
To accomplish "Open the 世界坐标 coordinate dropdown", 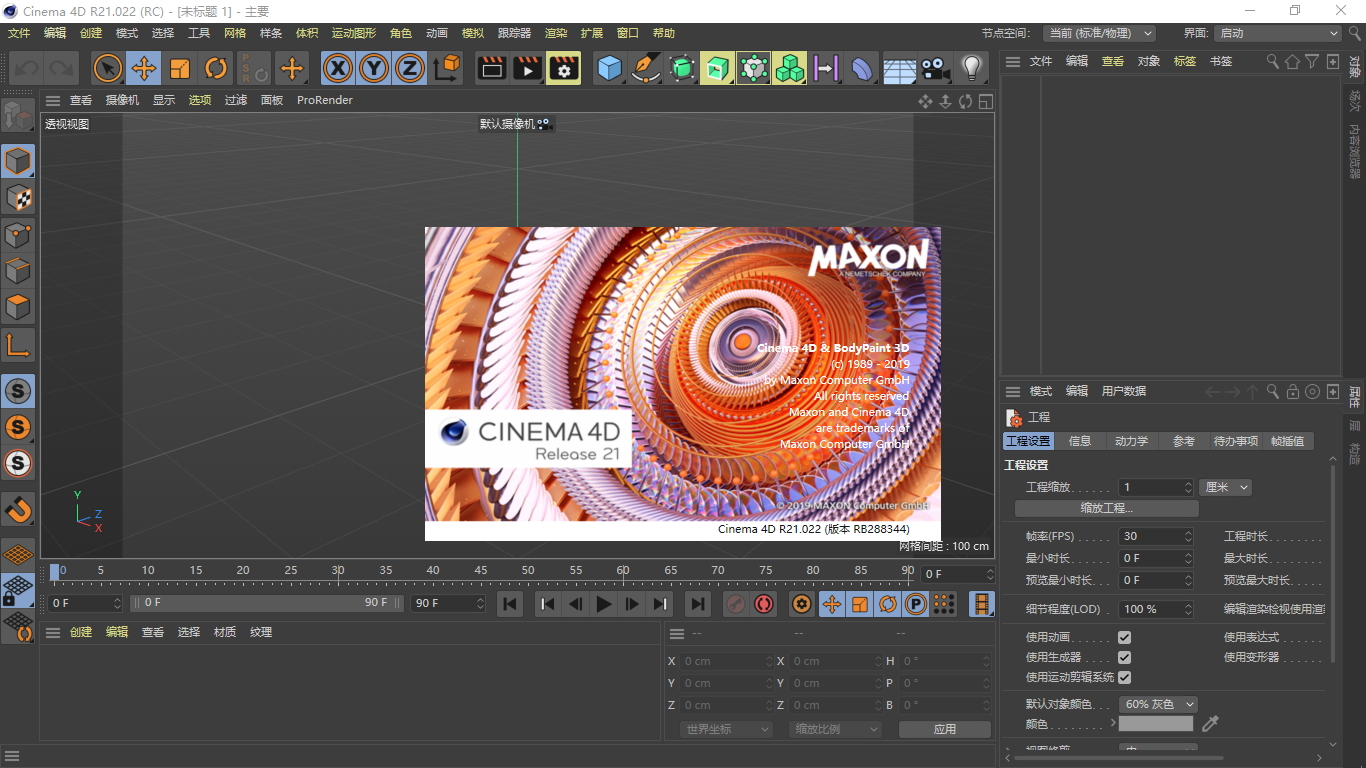I will coord(727,729).
